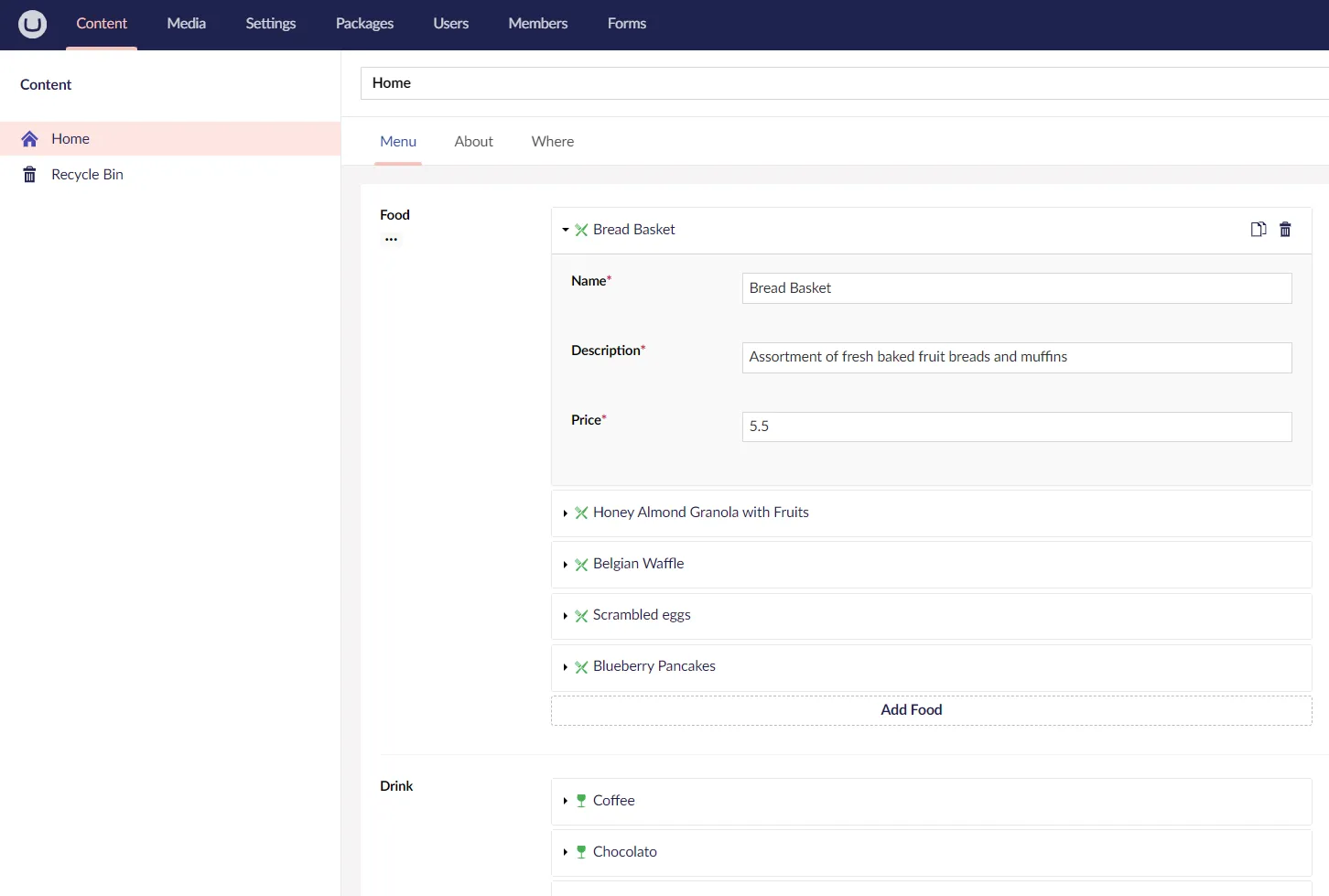Collapse the Bread Basket item

point(566,230)
